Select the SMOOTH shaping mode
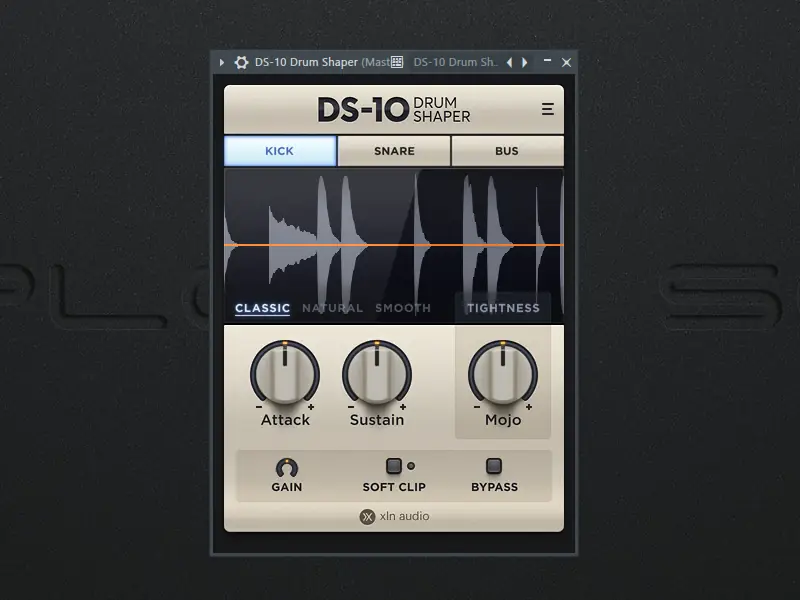The height and width of the screenshot is (600, 800). [402, 308]
